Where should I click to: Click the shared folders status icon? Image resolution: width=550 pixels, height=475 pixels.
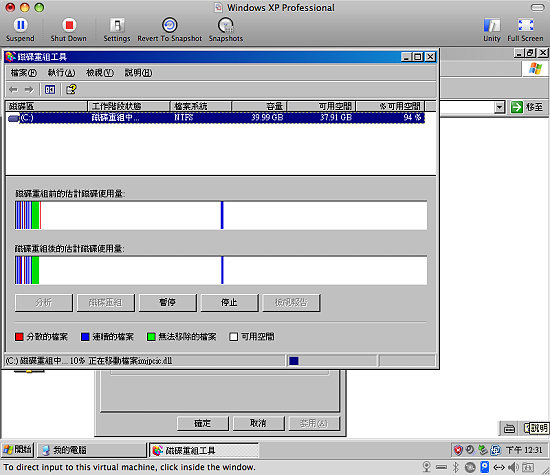528,467
